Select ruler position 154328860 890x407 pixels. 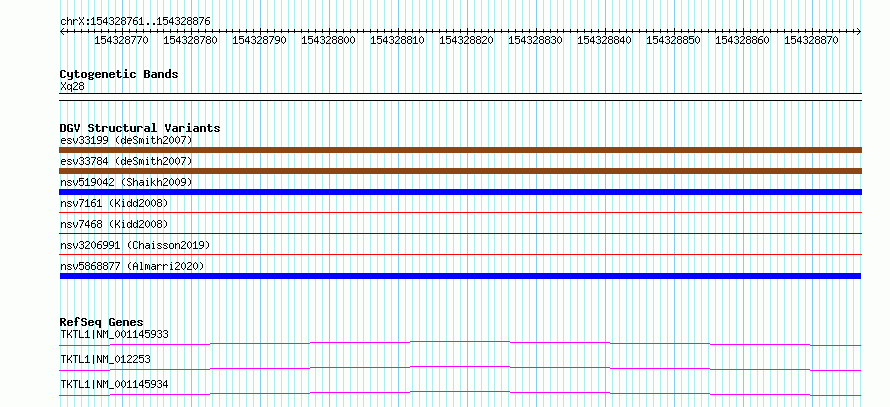(x=742, y=40)
